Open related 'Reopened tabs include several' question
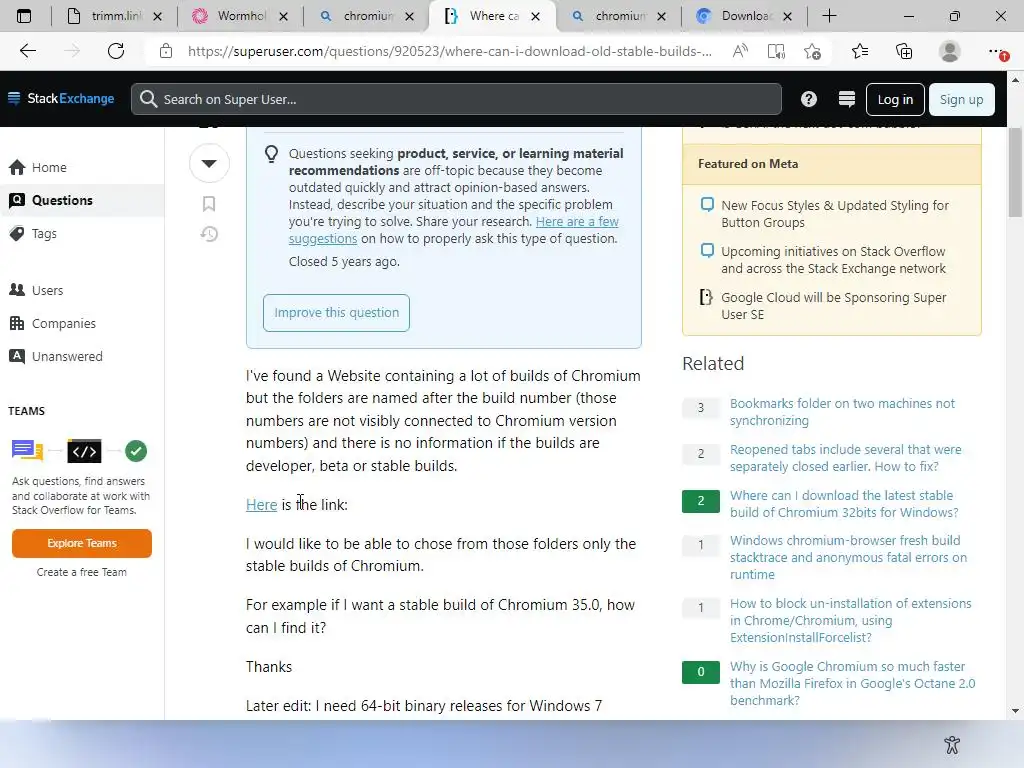Screen dimensions: 1024x768 [x=845, y=458]
